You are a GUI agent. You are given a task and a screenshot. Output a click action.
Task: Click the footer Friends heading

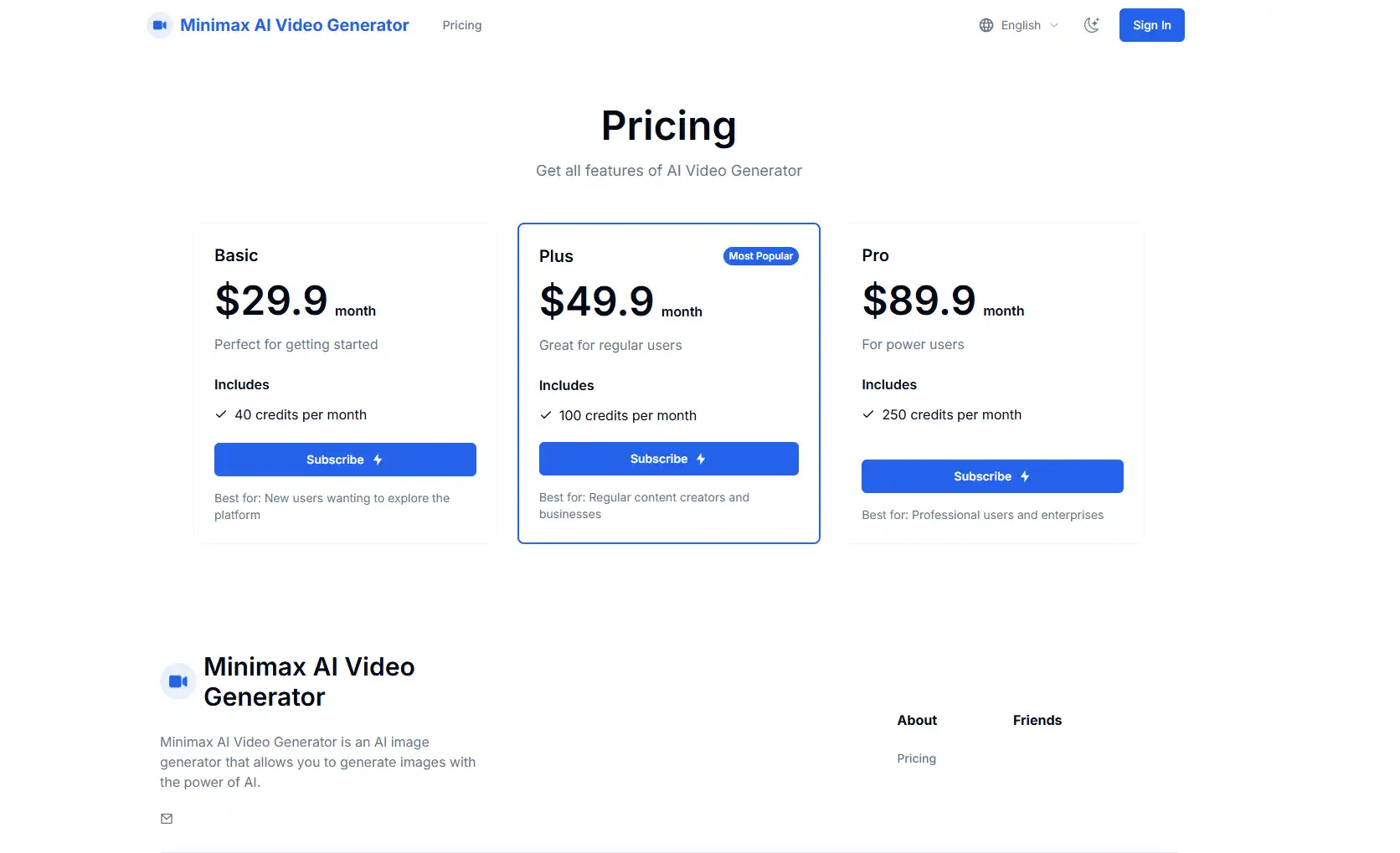click(1037, 720)
